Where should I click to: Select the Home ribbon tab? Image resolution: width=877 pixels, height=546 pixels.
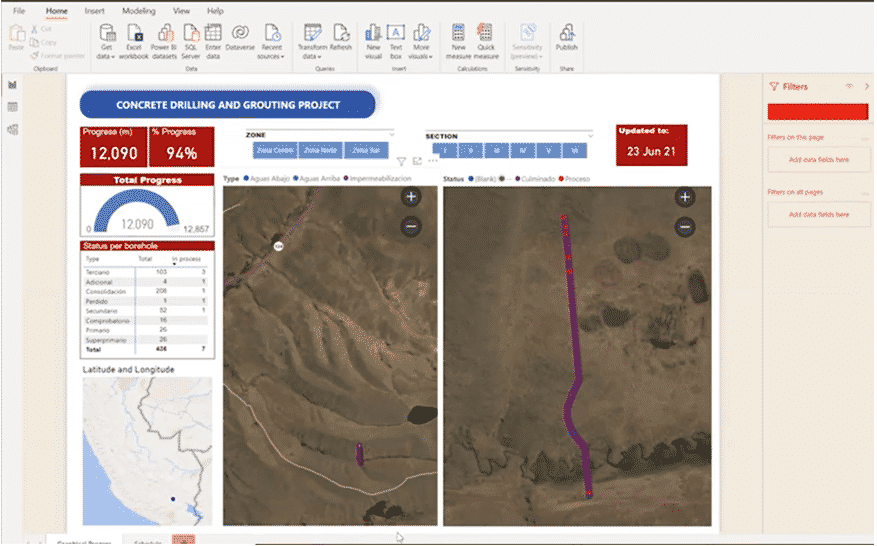(56, 11)
